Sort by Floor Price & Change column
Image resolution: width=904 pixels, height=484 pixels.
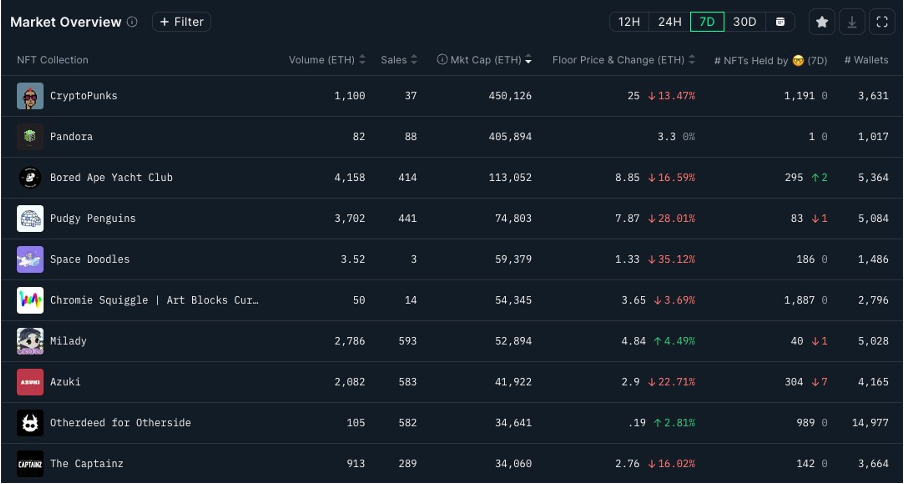coord(623,60)
